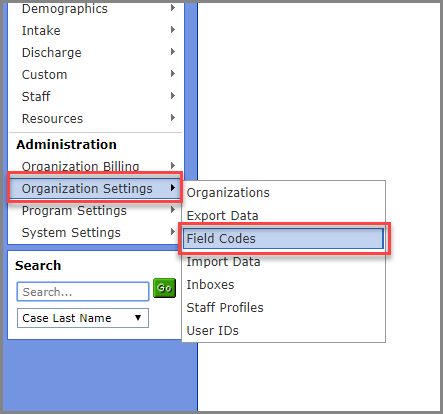
Task: Expand the Custom submenu arrow
Action: click(173, 74)
